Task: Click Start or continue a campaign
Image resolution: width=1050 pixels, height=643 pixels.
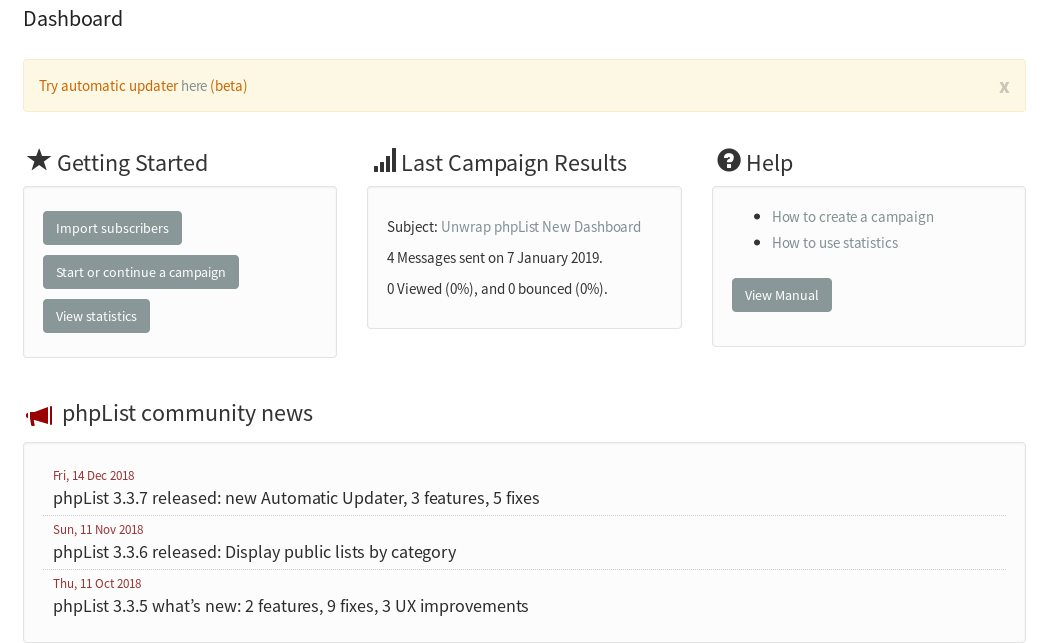Action: coord(141,272)
